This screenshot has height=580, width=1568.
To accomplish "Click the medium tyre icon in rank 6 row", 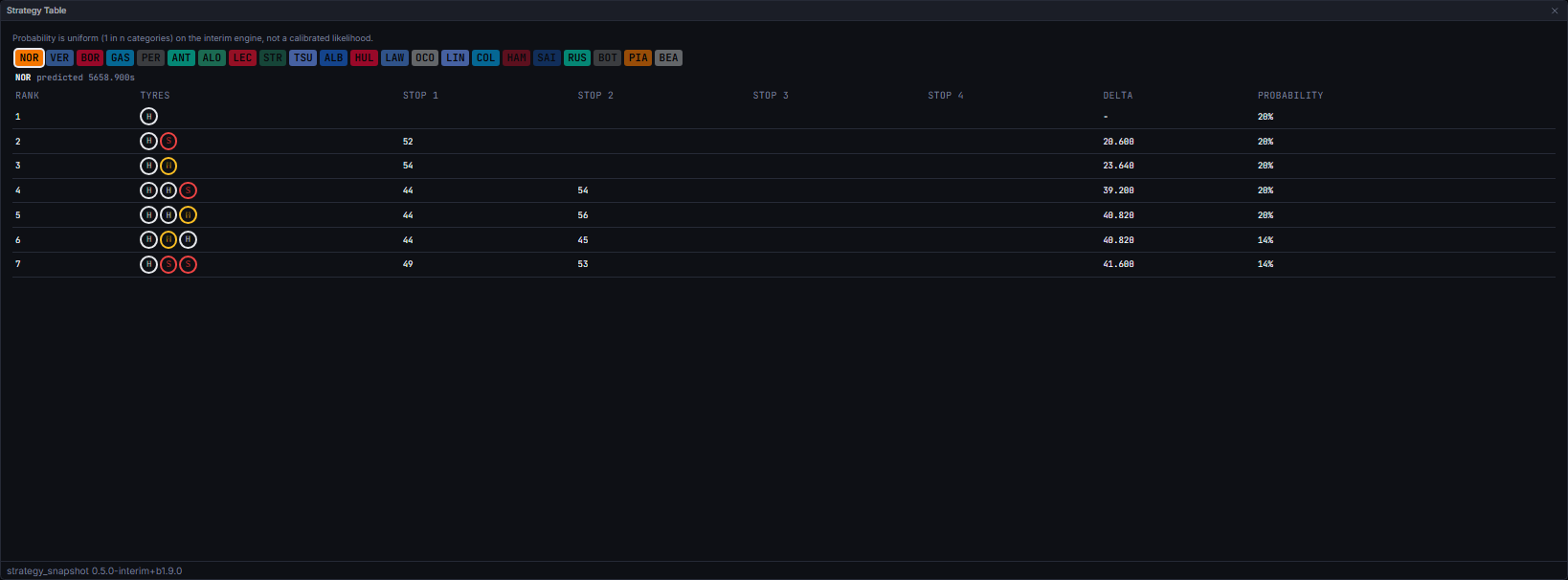I will click(x=168, y=240).
